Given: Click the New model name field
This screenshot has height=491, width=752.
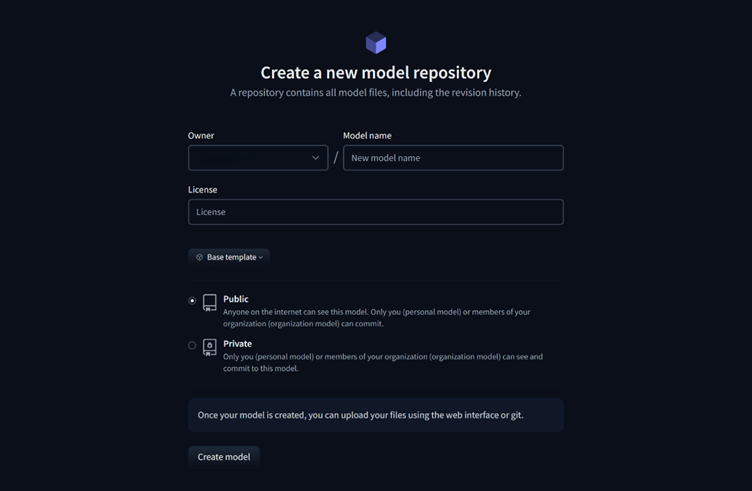Looking at the screenshot, I should [453, 158].
